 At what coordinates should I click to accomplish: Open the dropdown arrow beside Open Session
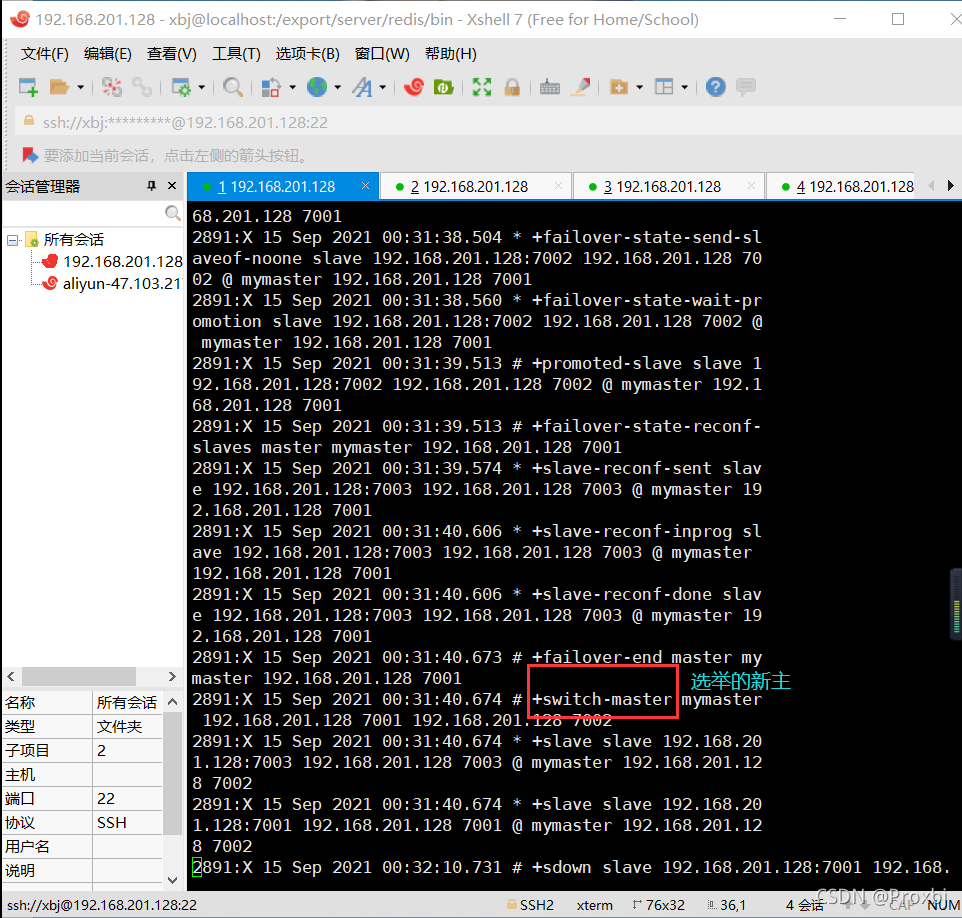[x=80, y=87]
